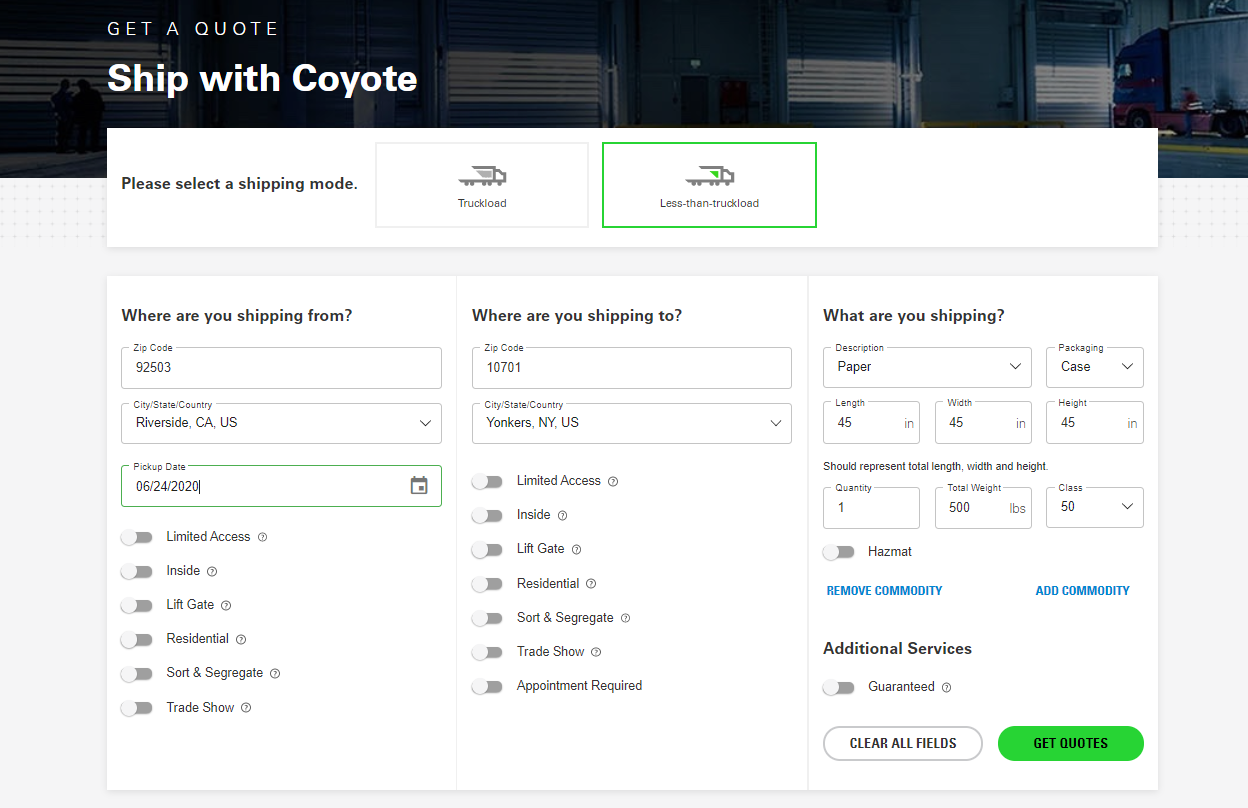This screenshot has width=1248, height=808.
Task: Click the help icon beside origin Trade Show
Action: 248,707
